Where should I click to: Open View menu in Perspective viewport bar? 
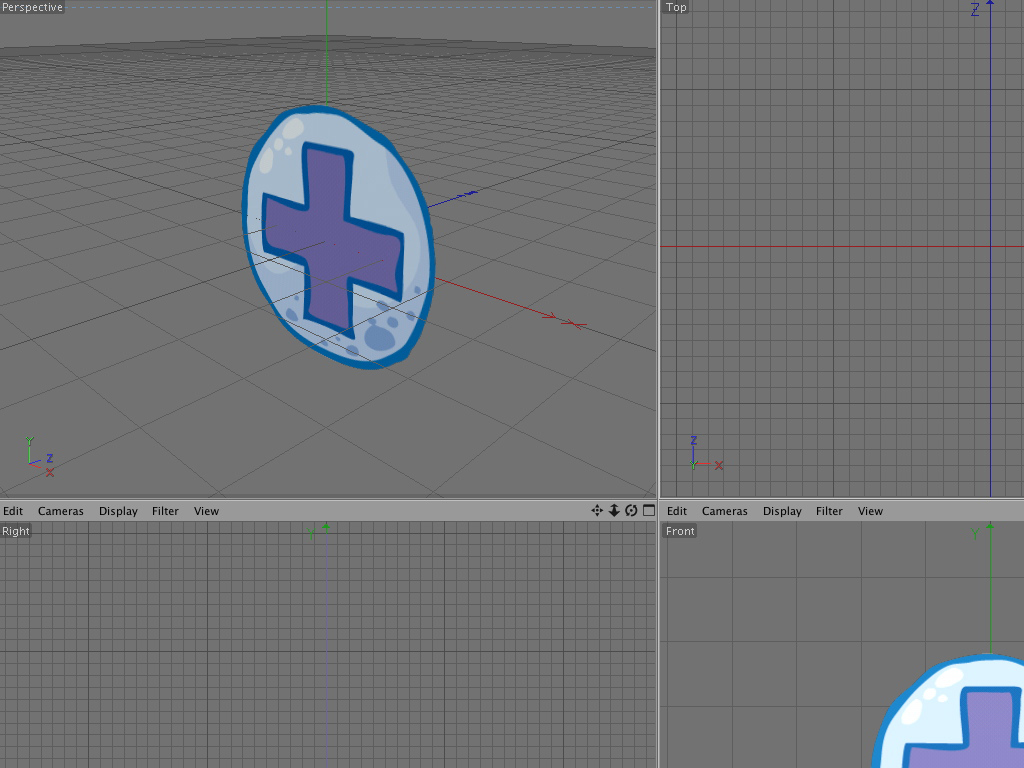206,511
